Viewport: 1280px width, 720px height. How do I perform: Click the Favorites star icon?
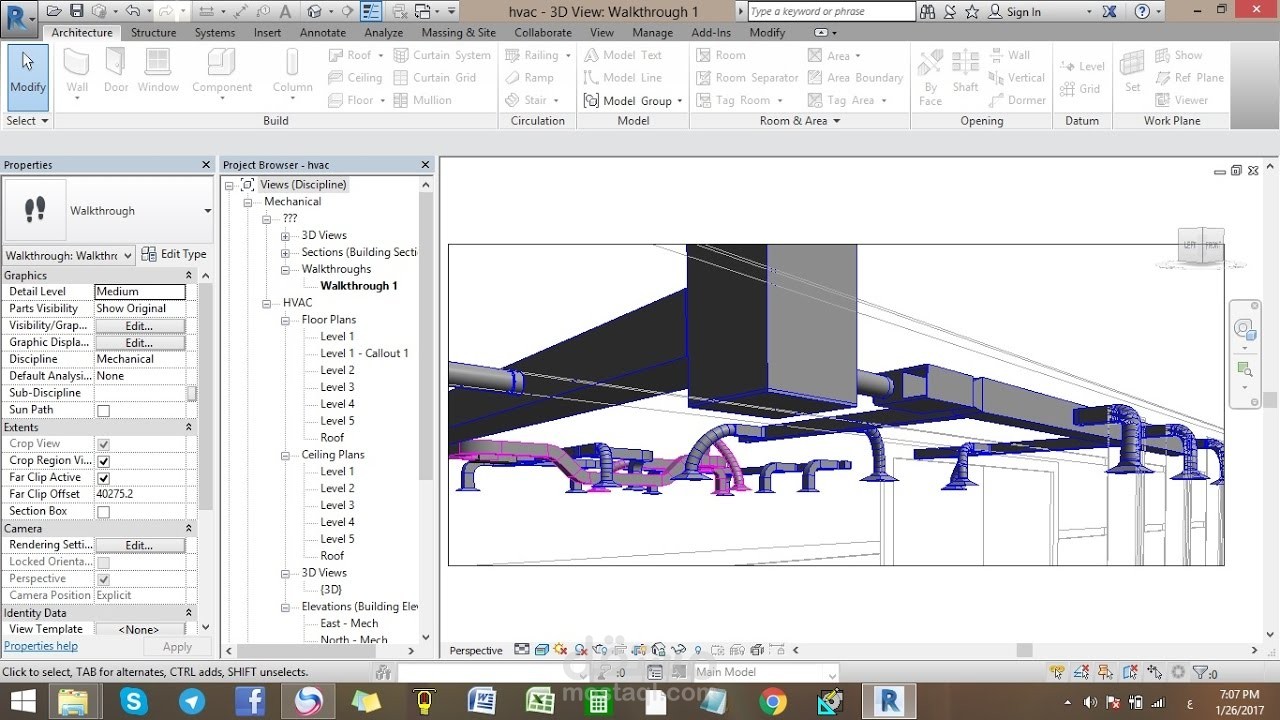(971, 12)
